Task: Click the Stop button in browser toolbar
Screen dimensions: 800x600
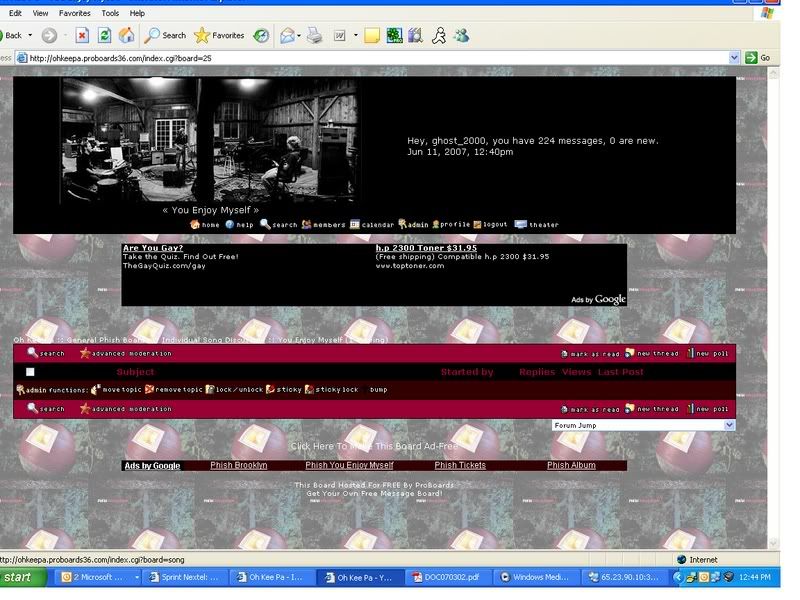Action: click(82, 35)
